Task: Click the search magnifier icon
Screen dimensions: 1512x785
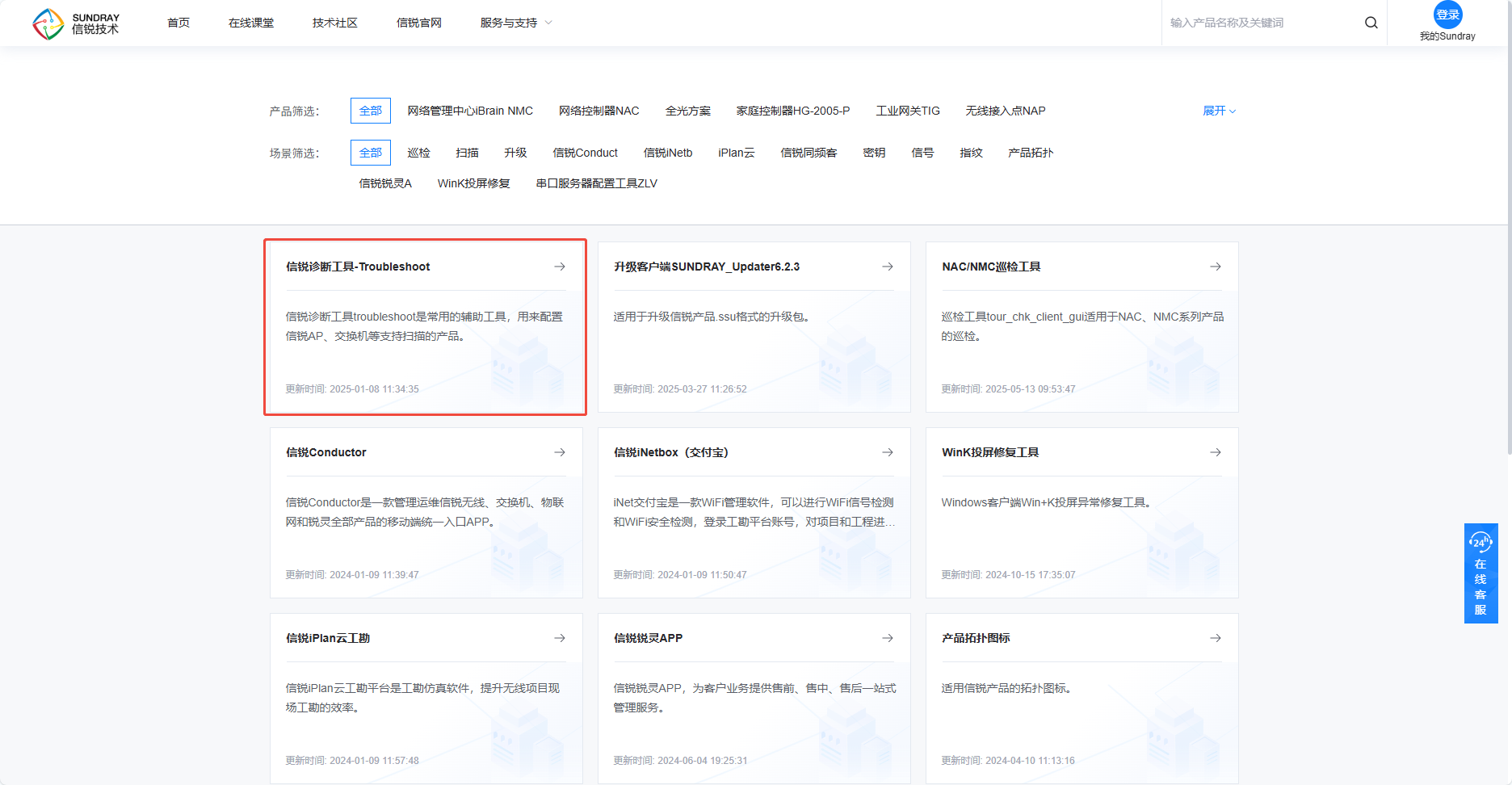Action: (x=1371, y=23)
